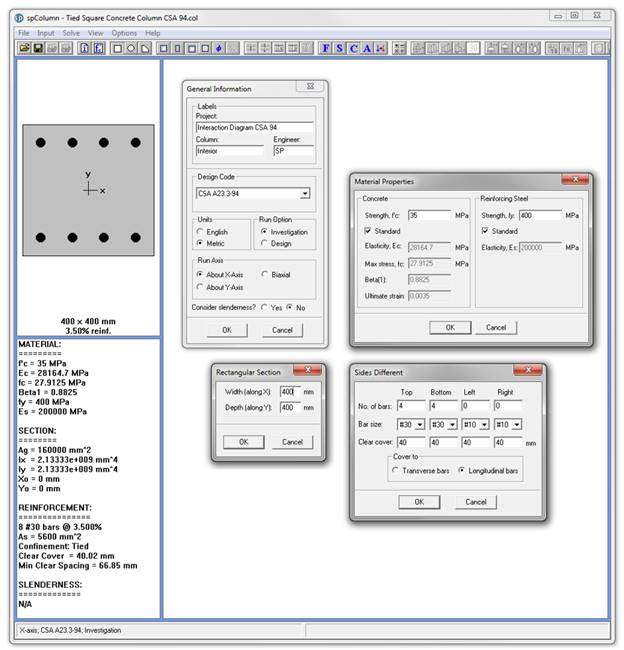
Task: Click the blue F toolbar icon
Action: (326, 49)
